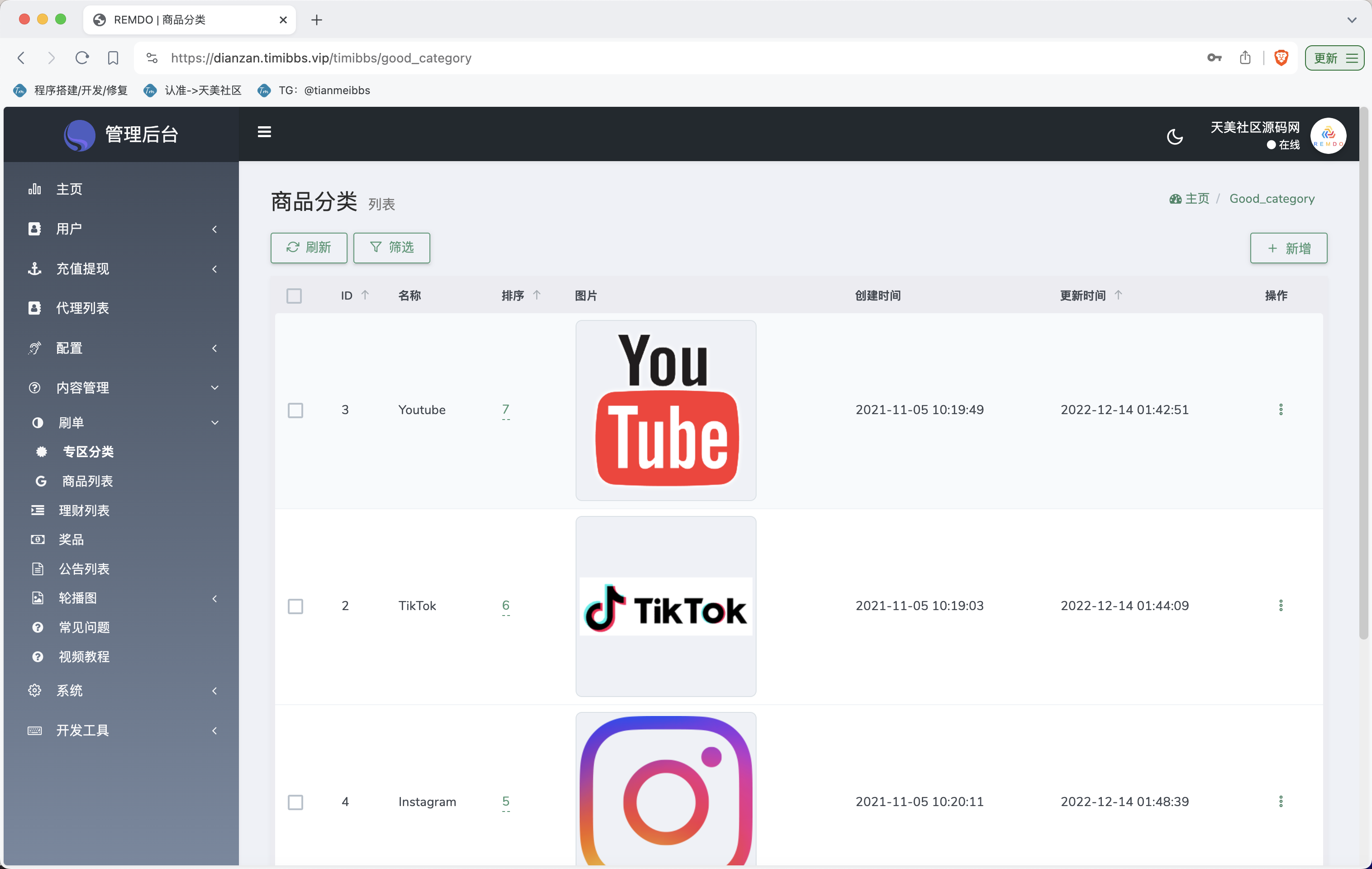Screen dimensions: 1372x869
Task: Edit Instagram sort value 5
Action: (x=505, y=802)
